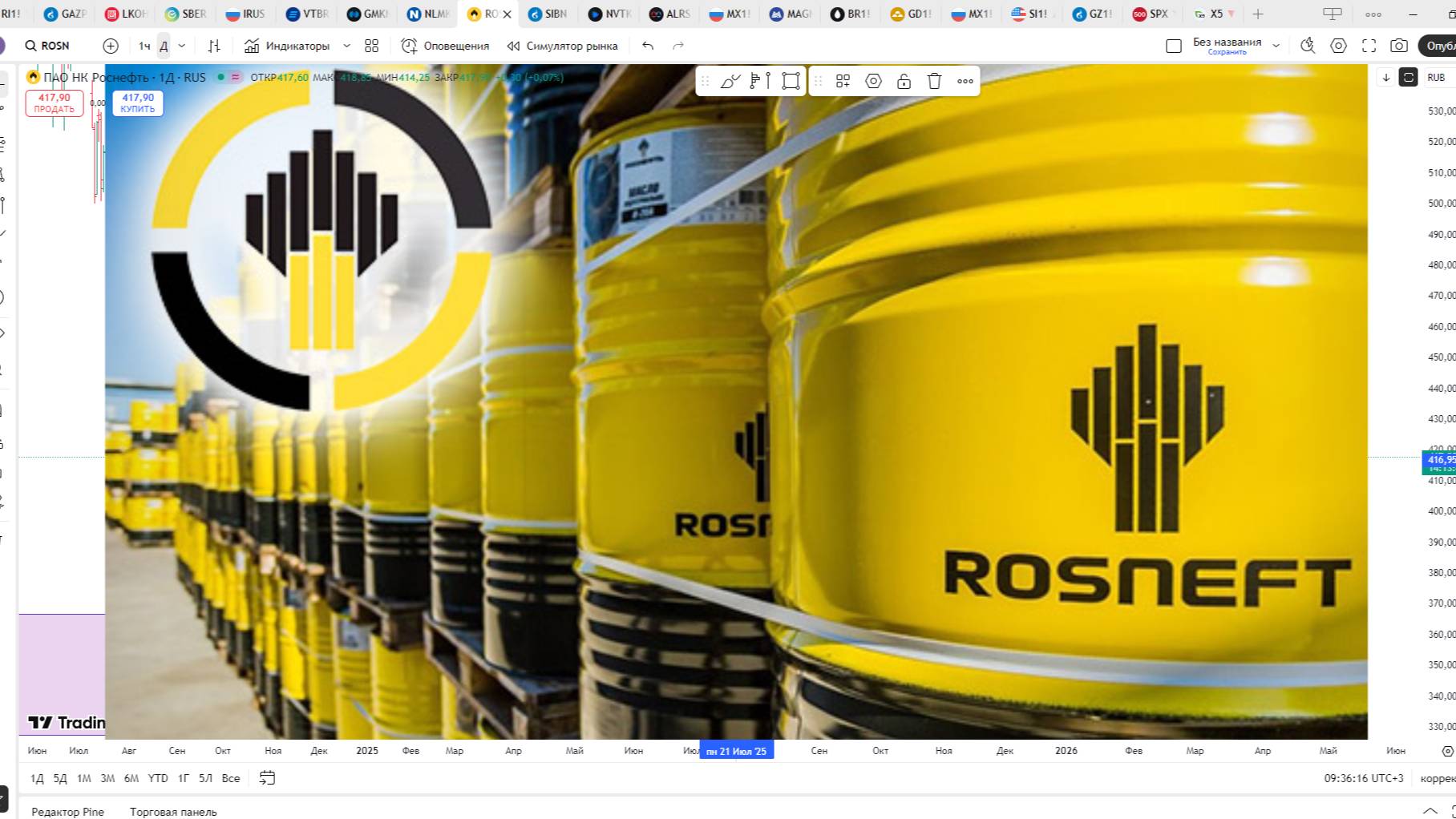Enter fullscreen mode
1456x819 pixels.
pyautogui.click(x=1369, y=46)
